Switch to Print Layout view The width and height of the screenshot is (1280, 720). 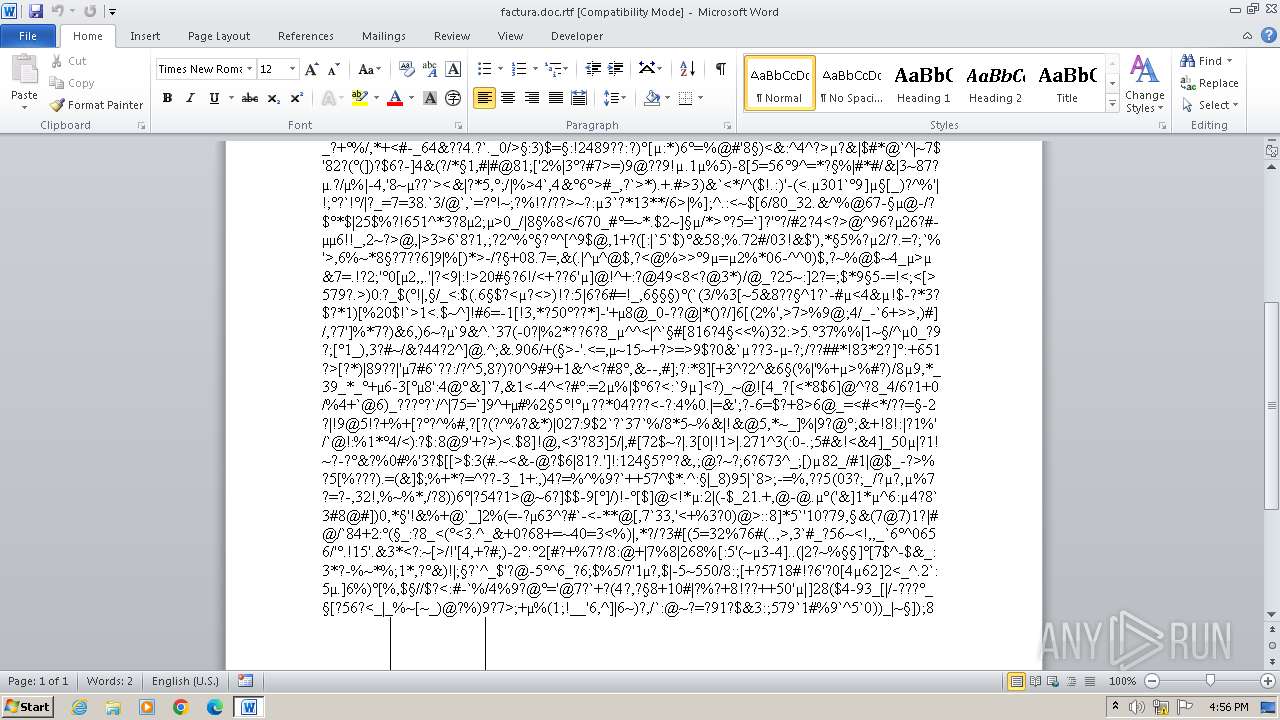pyautogui.click(x=1016, y=681)
